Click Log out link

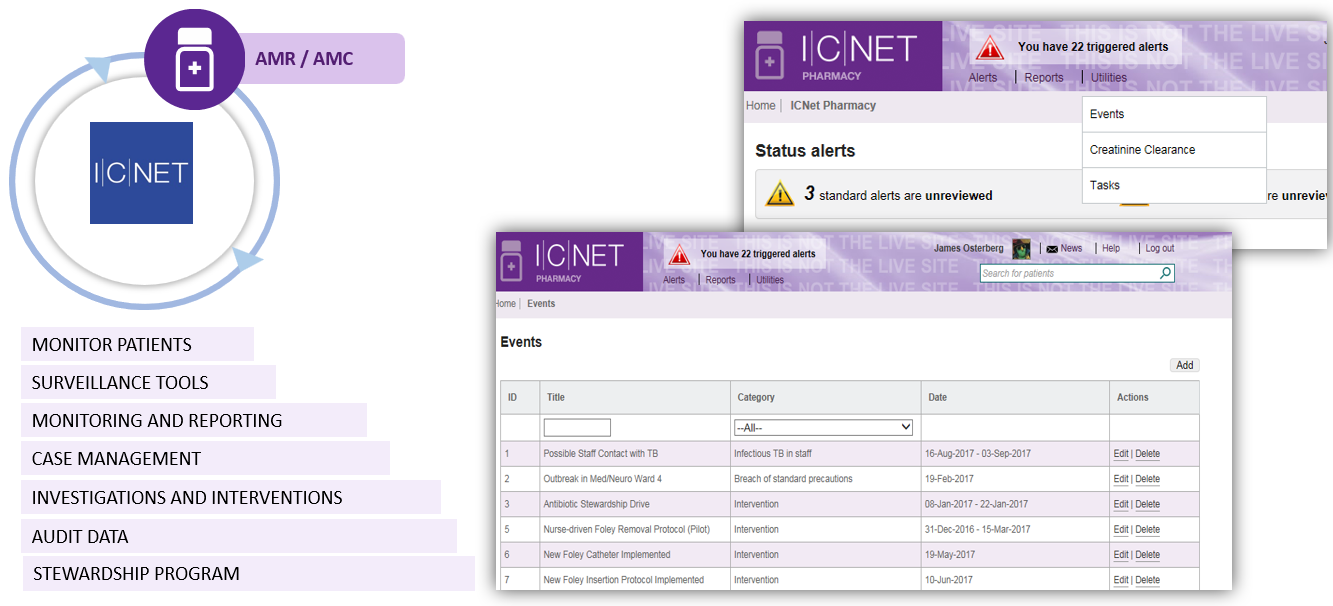pos(1160,249)
